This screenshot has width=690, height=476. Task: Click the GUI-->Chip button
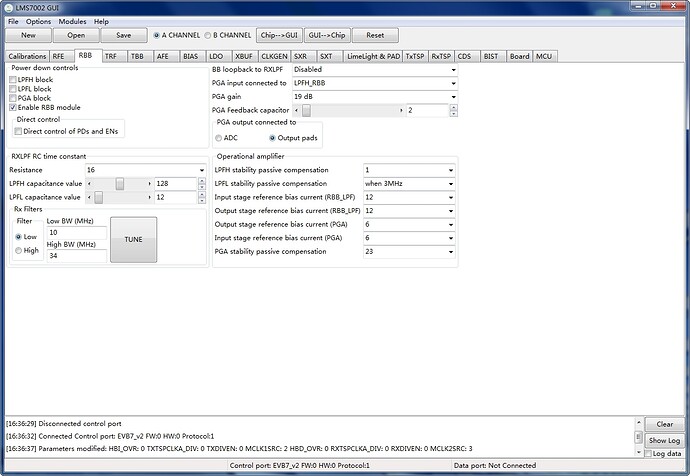327,35
